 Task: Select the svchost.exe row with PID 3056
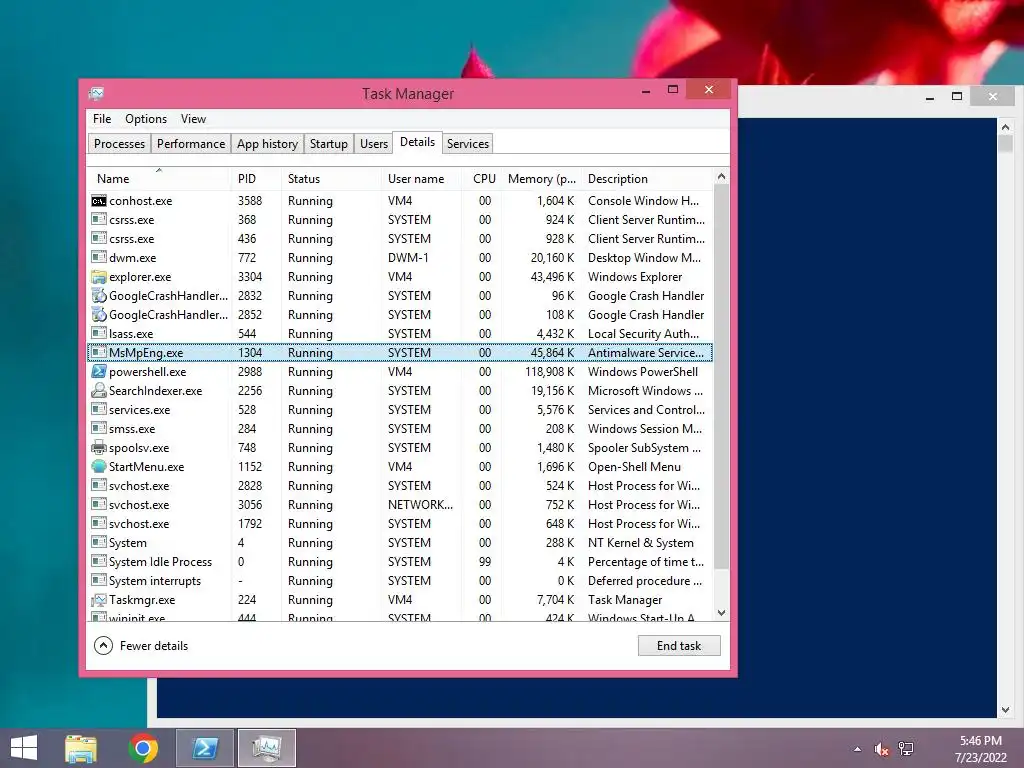click(x=400, y=505)
